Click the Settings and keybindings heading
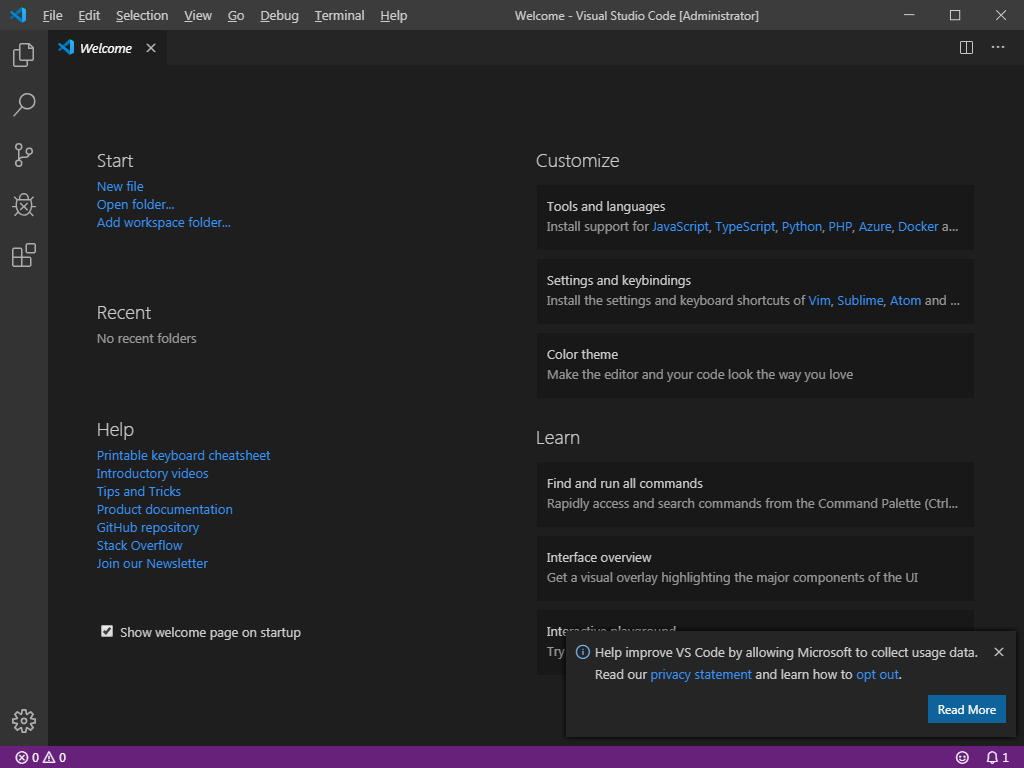Image resolution: width=1024 pixels, height=768 pixels. click(618, 280)
